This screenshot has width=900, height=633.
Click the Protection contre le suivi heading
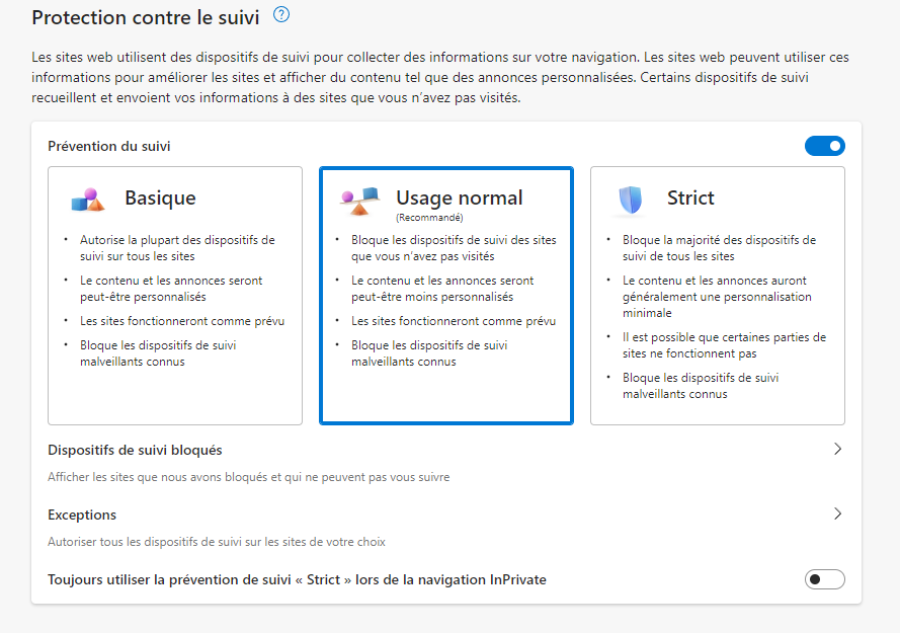coord(146,17)
